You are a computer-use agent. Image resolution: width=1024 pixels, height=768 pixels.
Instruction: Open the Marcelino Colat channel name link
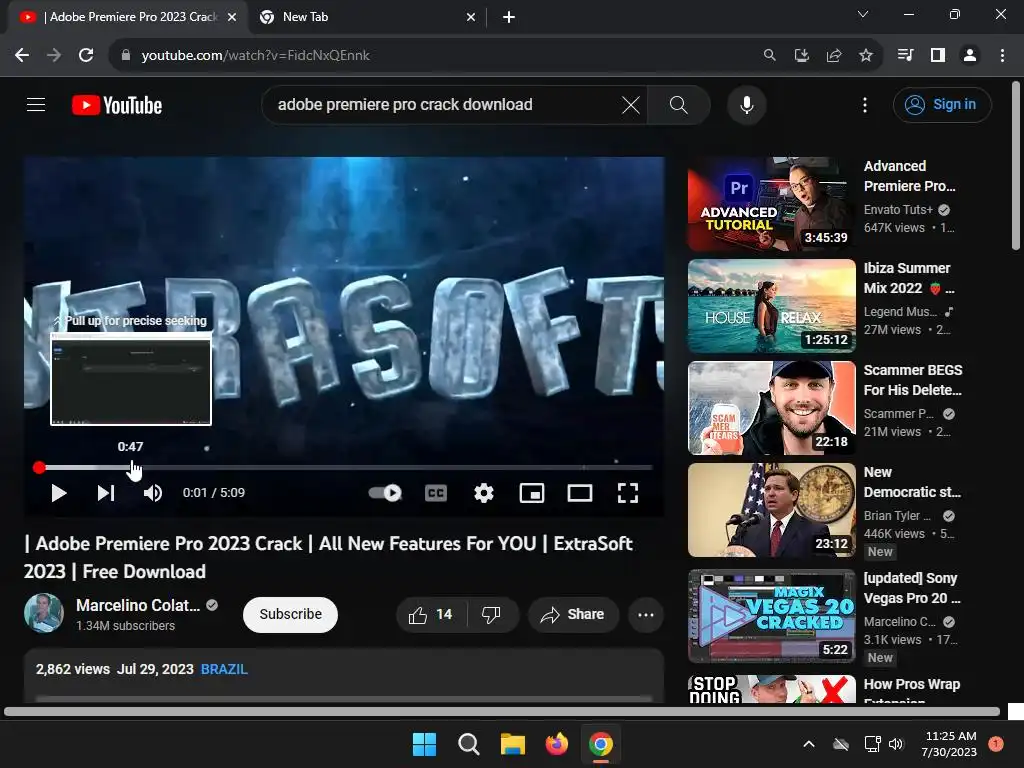point(138,605)
